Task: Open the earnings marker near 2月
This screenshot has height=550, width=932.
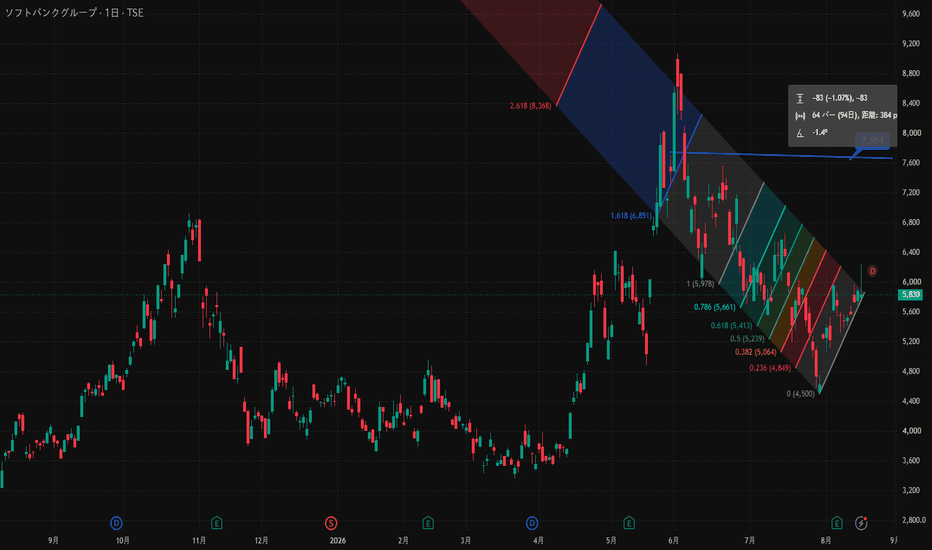Action: tap(428, 523)
